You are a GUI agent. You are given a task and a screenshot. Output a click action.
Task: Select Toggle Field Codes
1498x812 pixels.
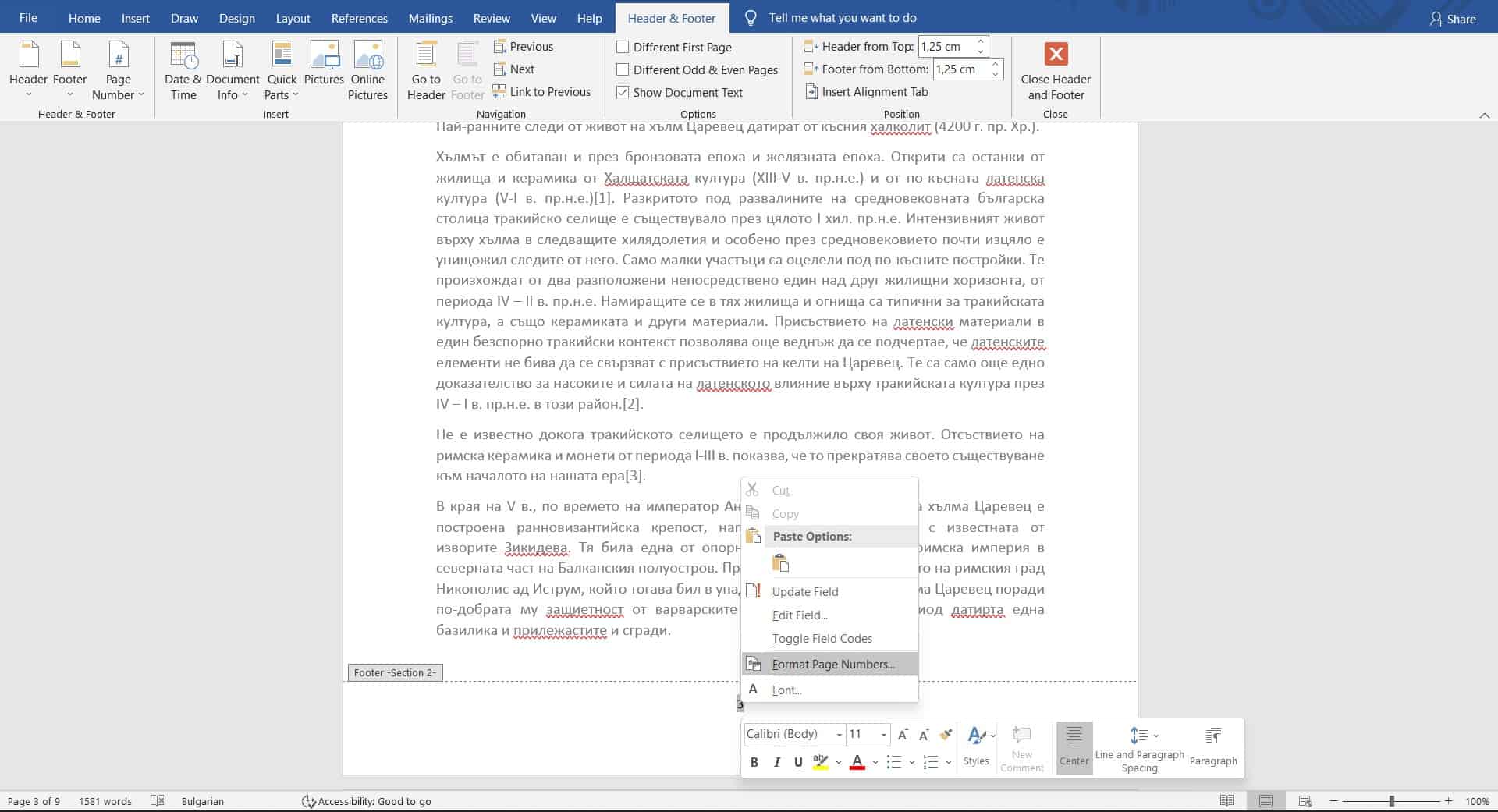pos(829,638)
